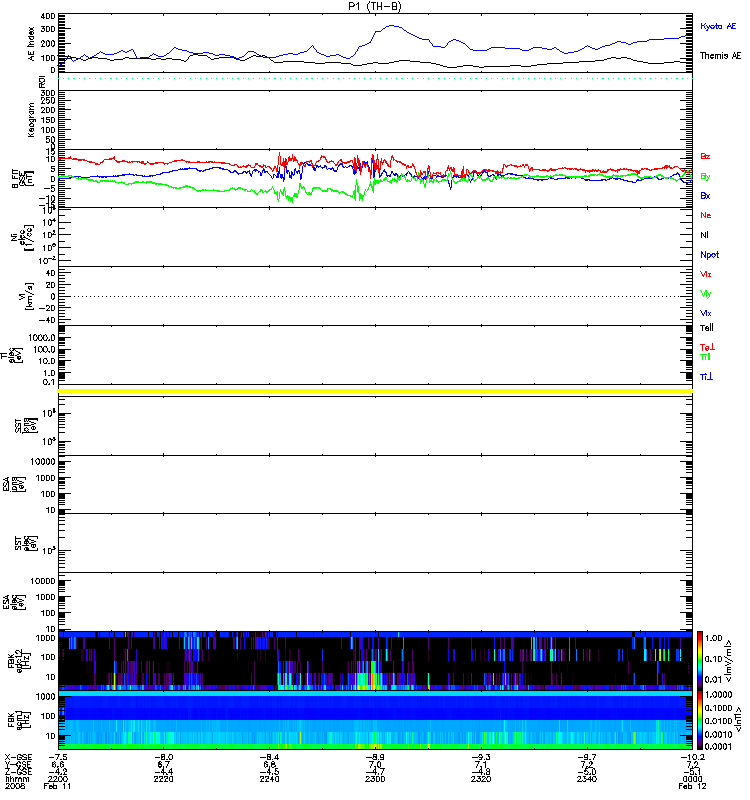This screenshot has width=750, height=800.
Task: Click the B_FIT GSE [nT] axis label
Action: pos(22,179)
